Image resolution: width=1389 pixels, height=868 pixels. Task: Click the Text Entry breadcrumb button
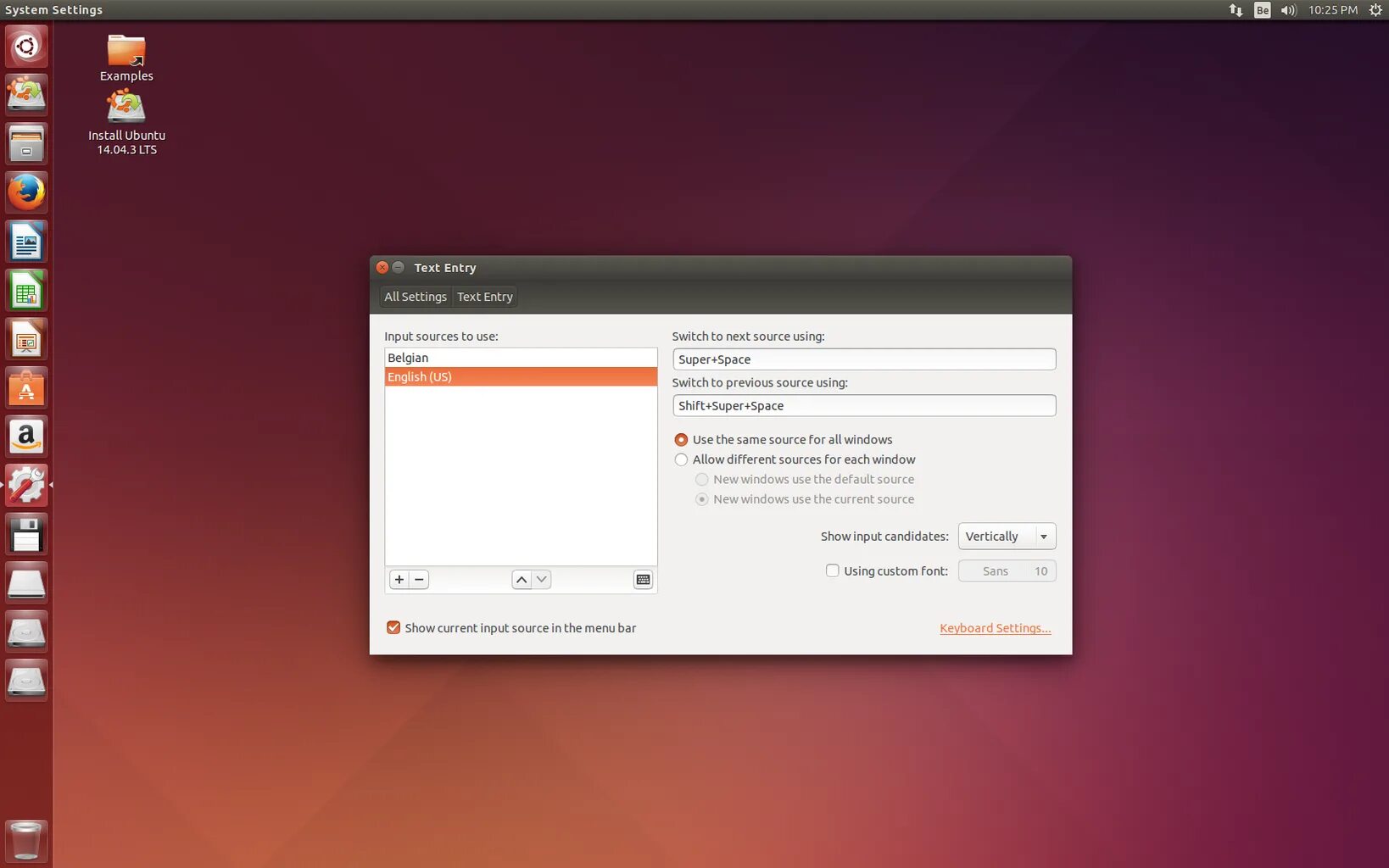pos(485,297)
